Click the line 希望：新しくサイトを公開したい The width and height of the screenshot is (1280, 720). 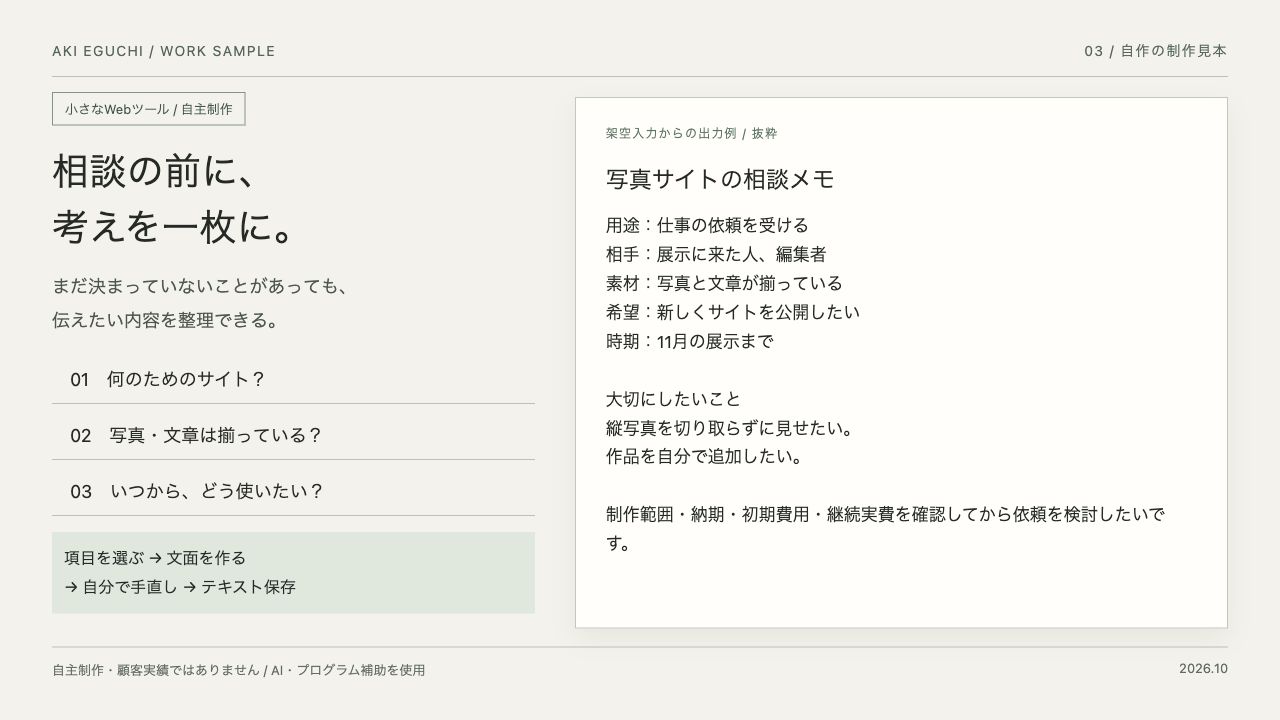point(733,312)
